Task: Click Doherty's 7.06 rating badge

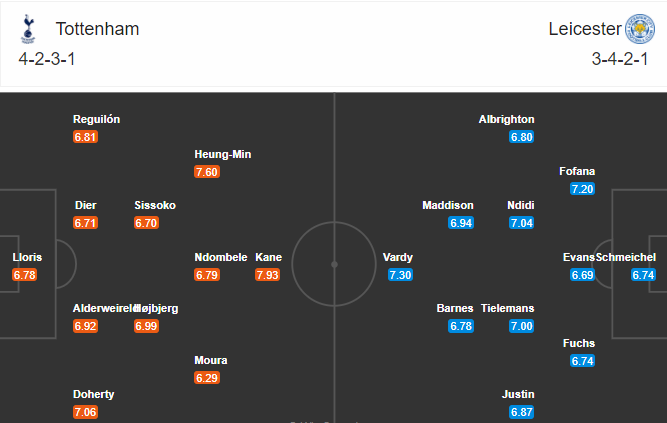Action: click(86, 412)
